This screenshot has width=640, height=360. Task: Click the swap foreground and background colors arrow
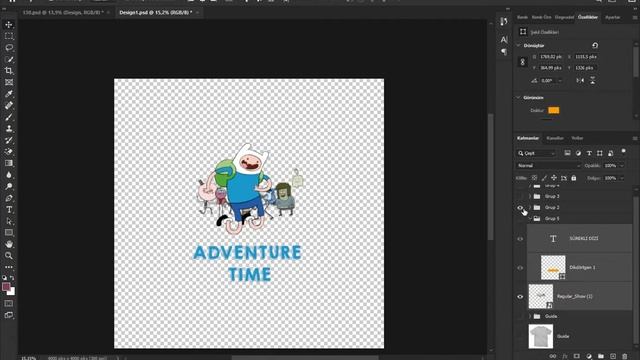[x=13, y=278]
